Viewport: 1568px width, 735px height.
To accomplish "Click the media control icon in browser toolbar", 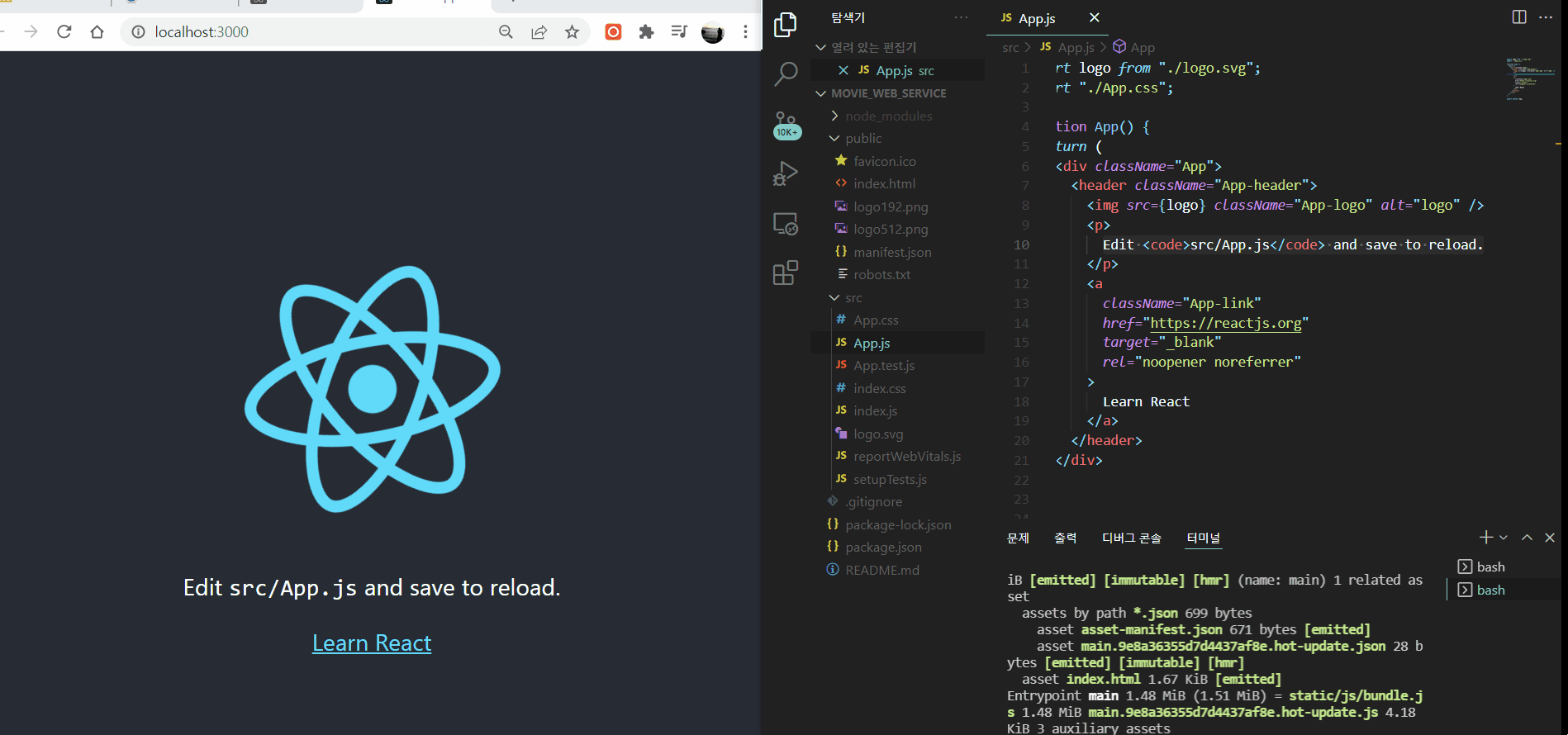I will (679, 31).
